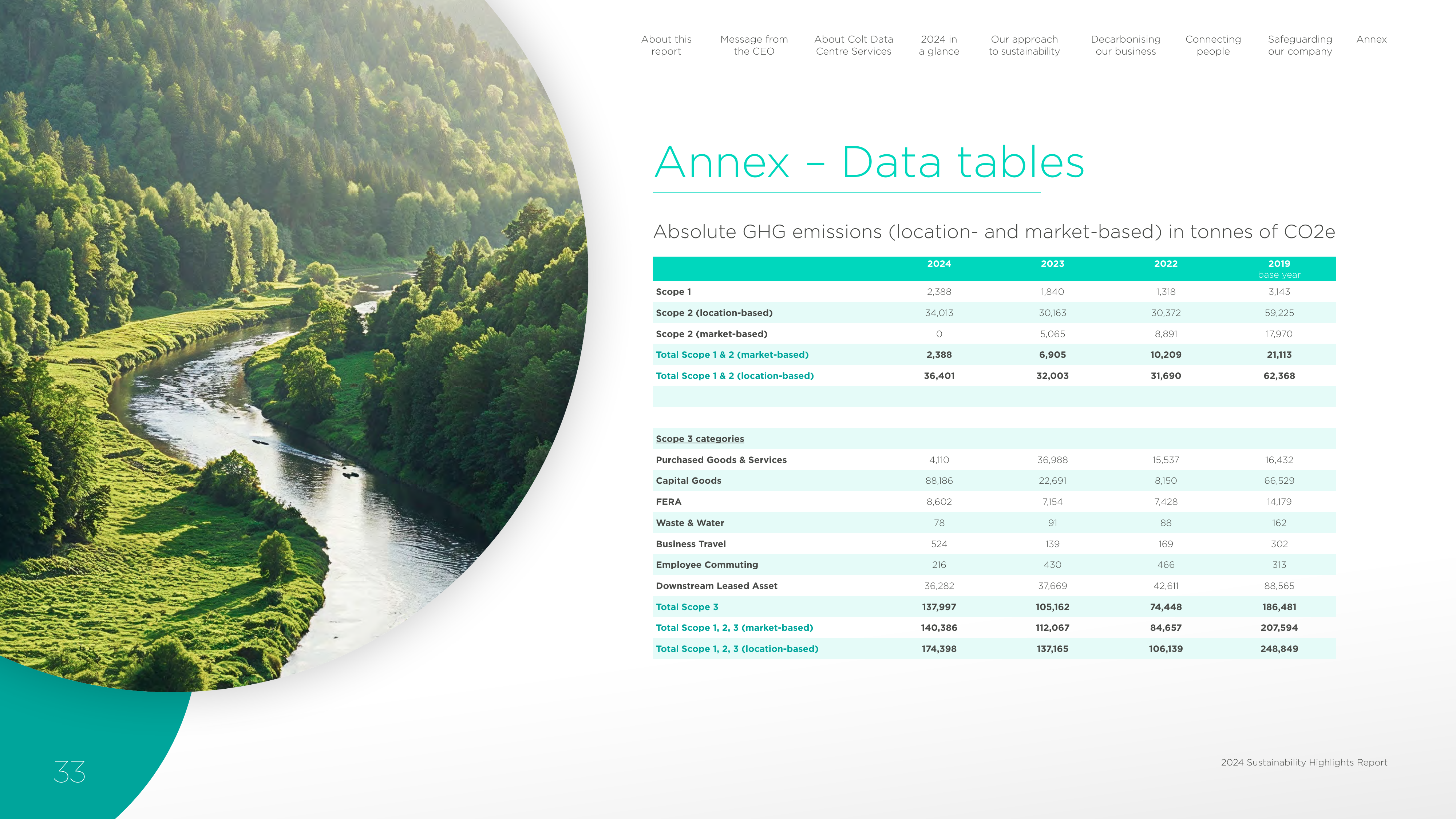Viewport: 1456px width, 819px height.
Task: Go to Message from the CEO
Action: [x=753, y=45]
